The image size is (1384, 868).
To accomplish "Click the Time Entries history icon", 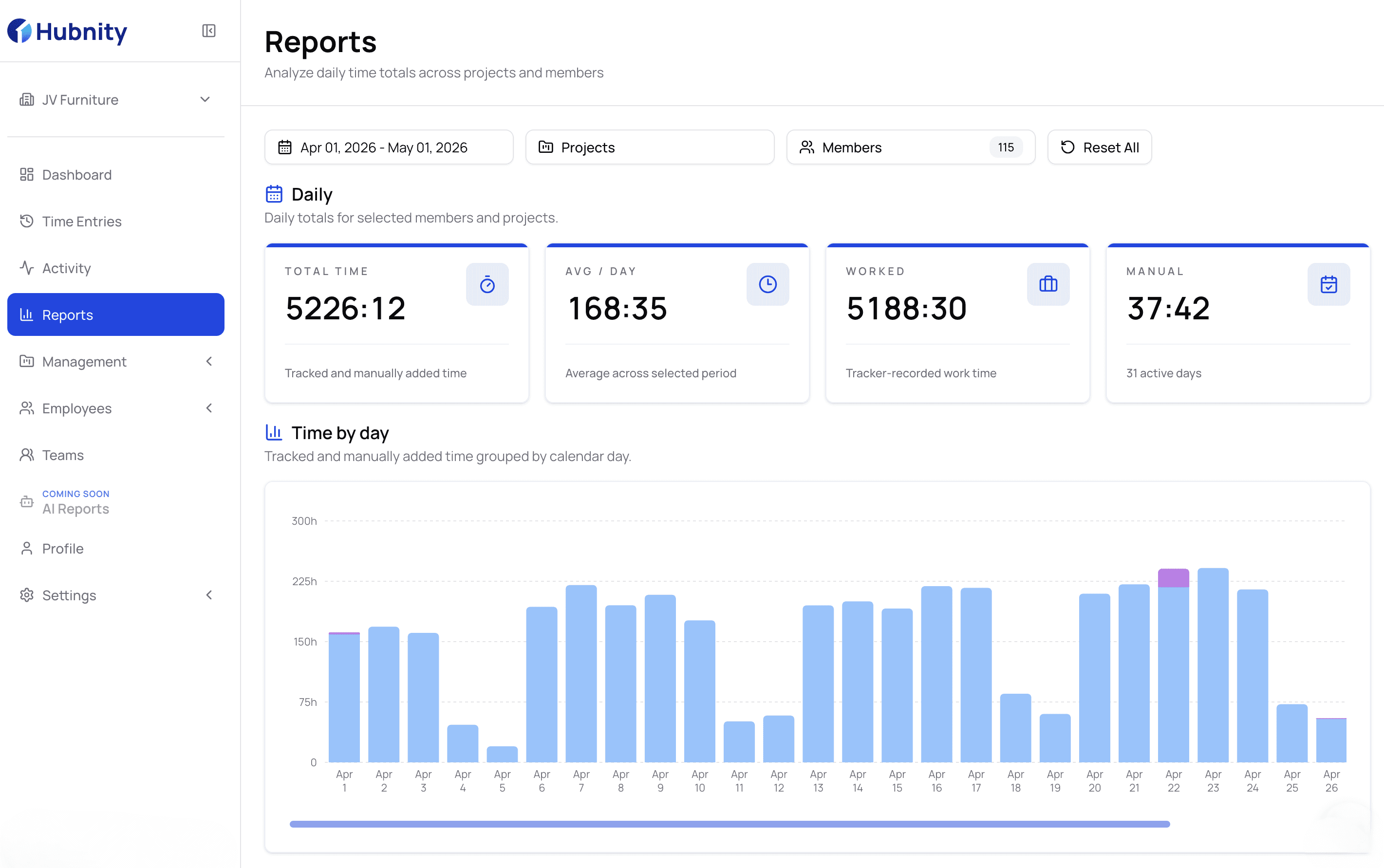I will coord(26,221).
